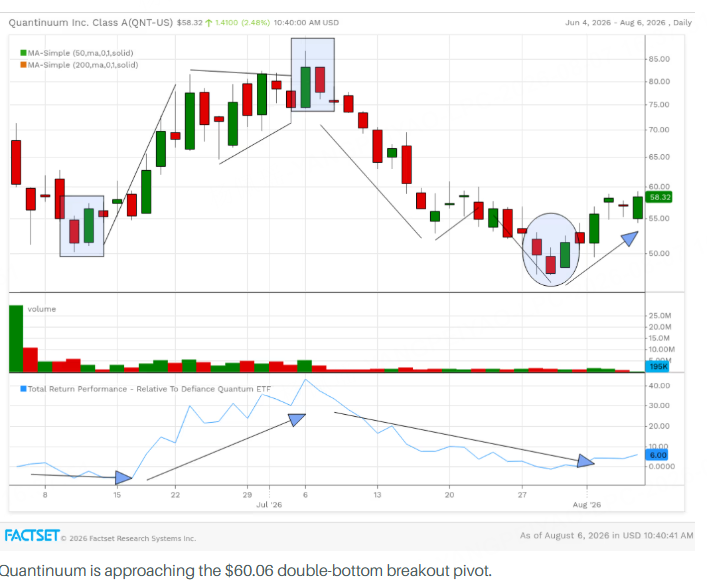707x580 pixels.
Task: Click the tall green candle at the July 6 peak
Action: point(305,87)
